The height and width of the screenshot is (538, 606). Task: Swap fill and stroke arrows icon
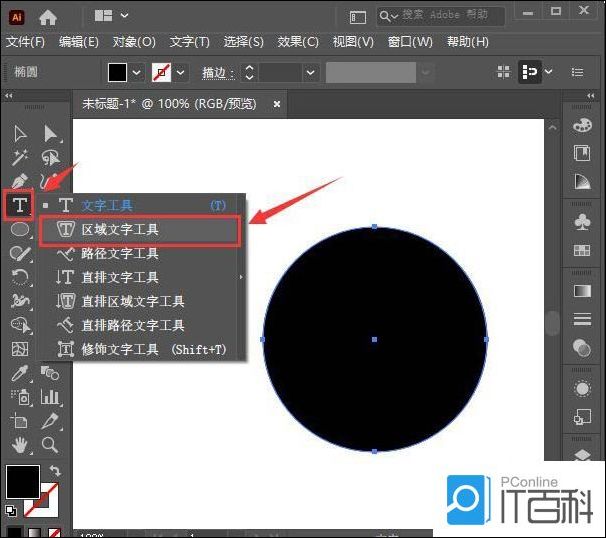click(55, 470)
